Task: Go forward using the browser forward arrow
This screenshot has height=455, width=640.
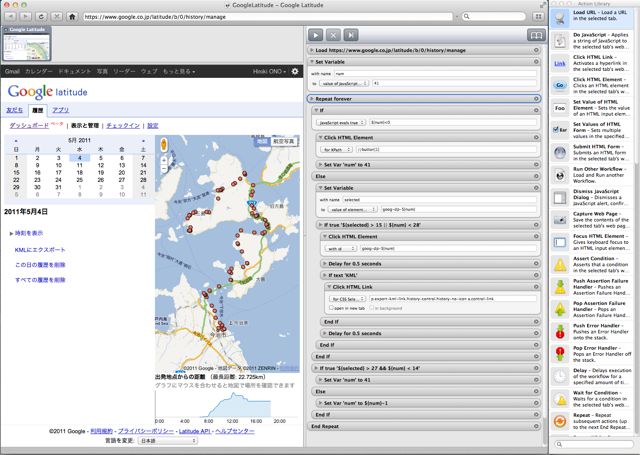Action: [25, 16]
